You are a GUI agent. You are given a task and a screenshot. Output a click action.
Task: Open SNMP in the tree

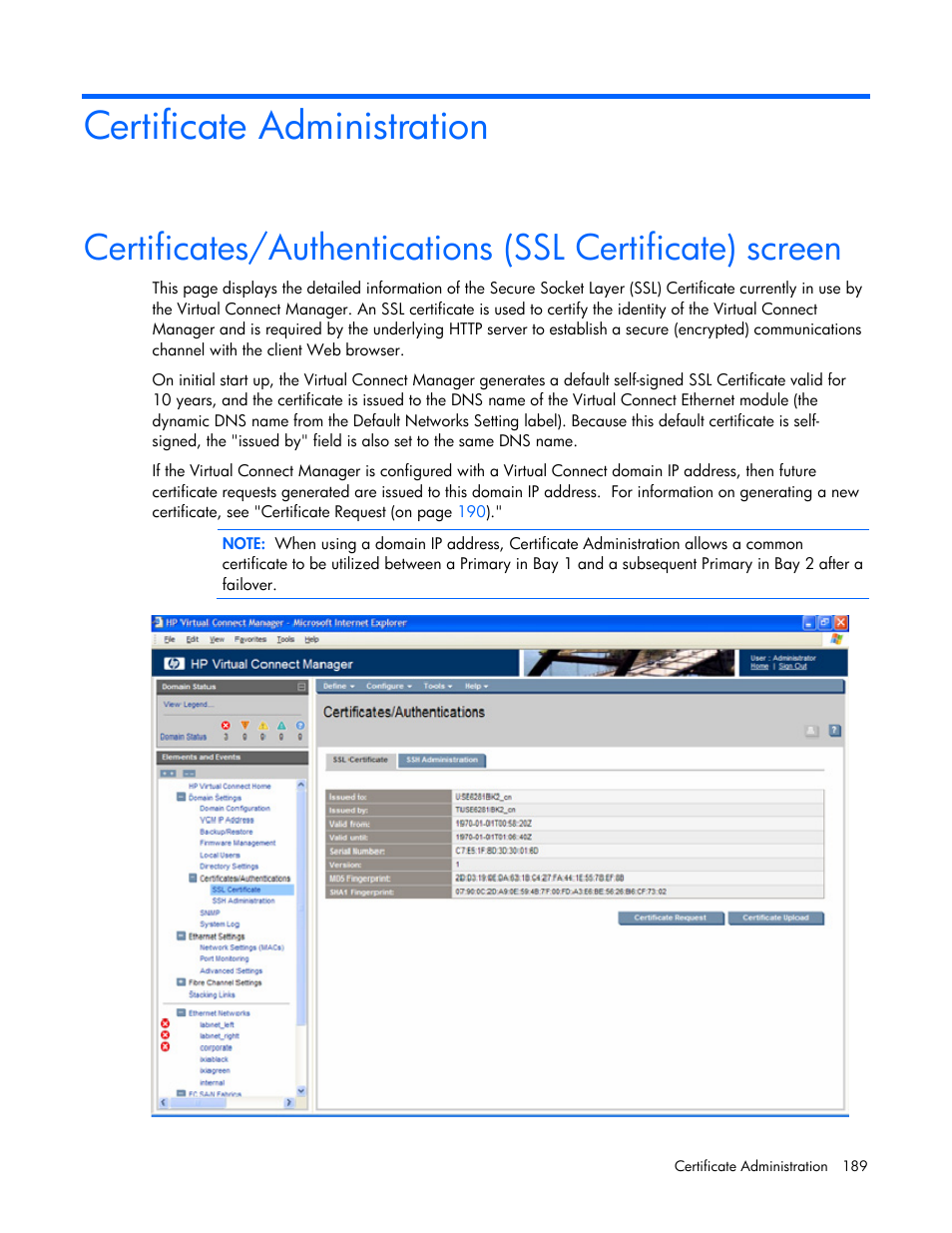click(x=210, y=913)
